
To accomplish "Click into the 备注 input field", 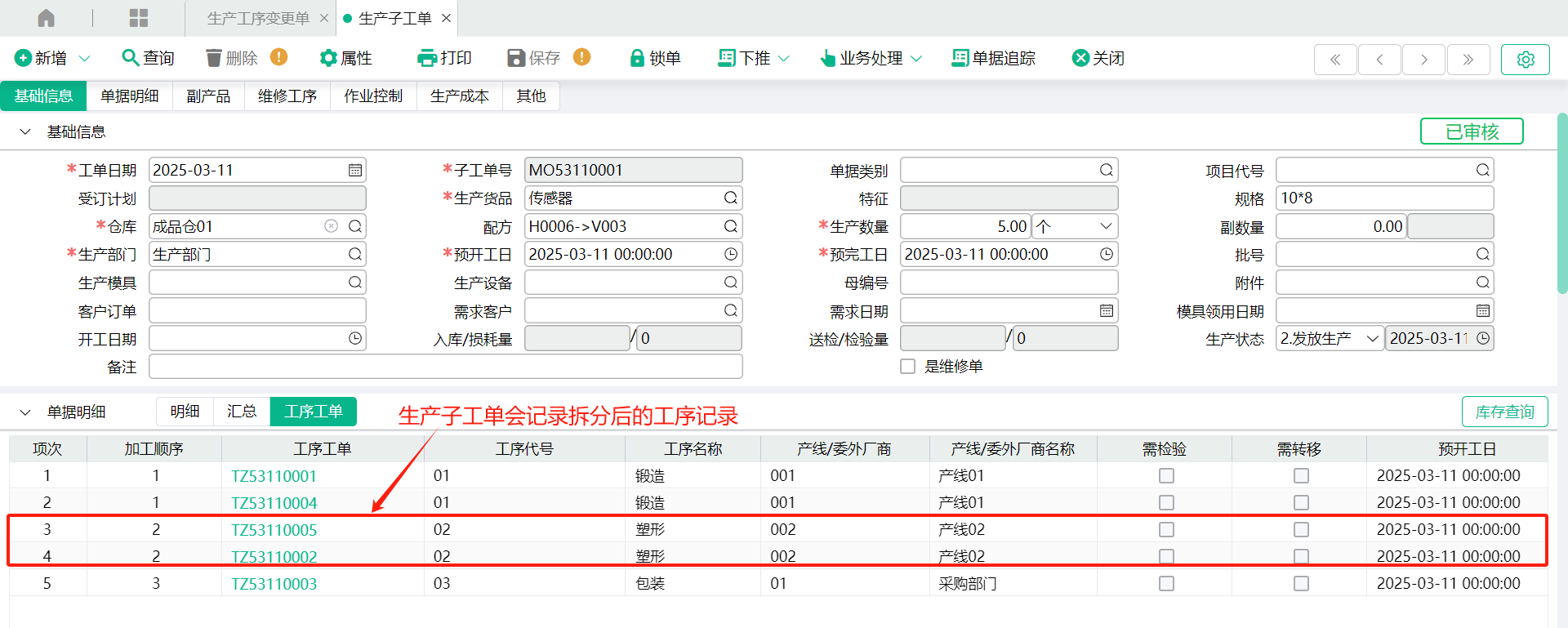I will (x=445, y=367).
